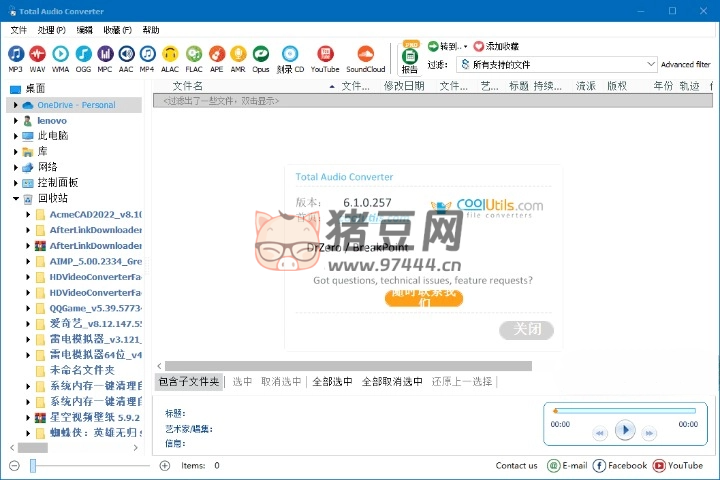Select the MP3 conversion format icon
Viewport: 720px width, 480px height.
(15, 54)
